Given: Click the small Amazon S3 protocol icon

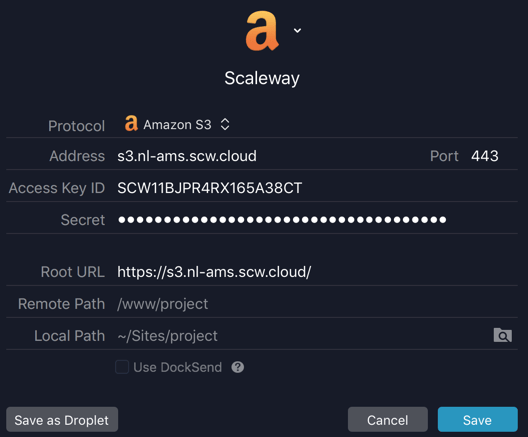Looking at the screenshot, I should 131,123.
